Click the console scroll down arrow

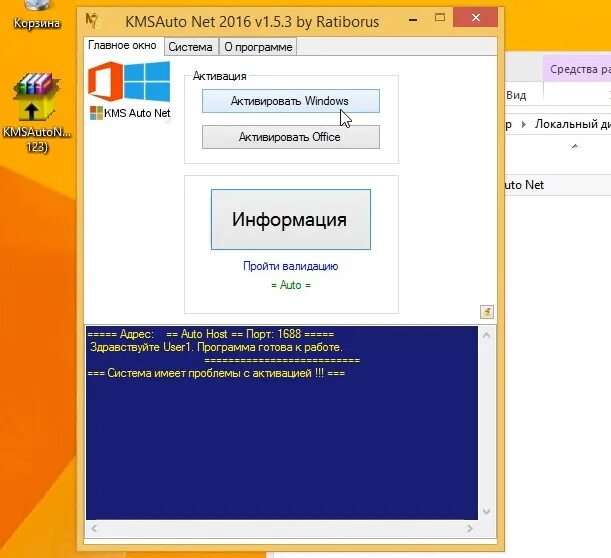click(487, 511)
